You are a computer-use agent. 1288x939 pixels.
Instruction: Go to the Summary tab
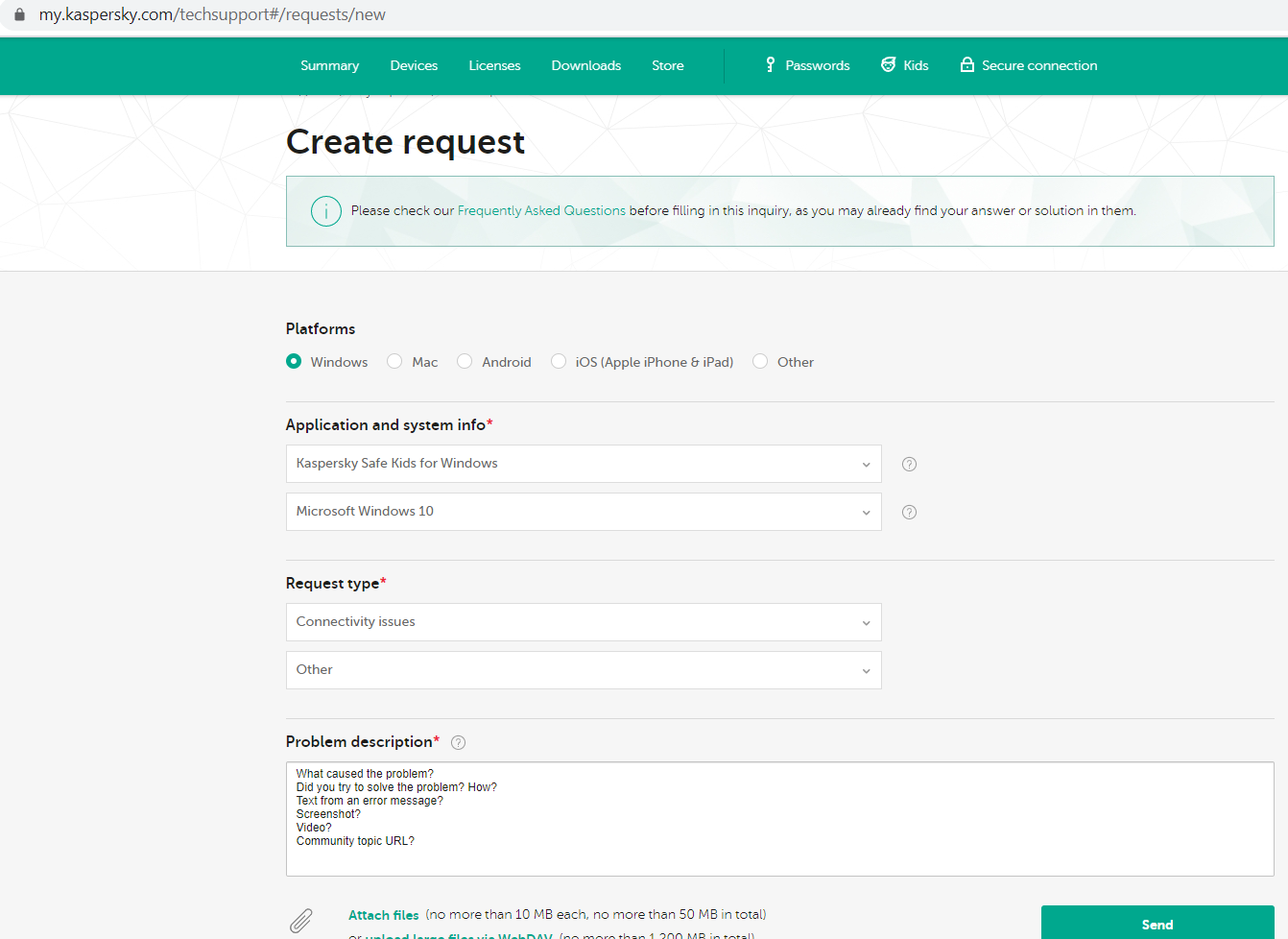point(329,65)
